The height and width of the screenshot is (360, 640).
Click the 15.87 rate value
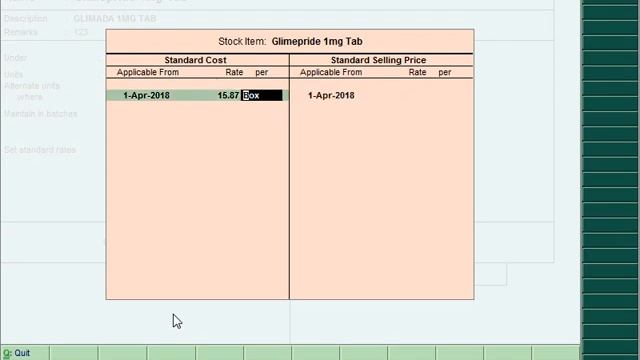click(x=228, y=96)
